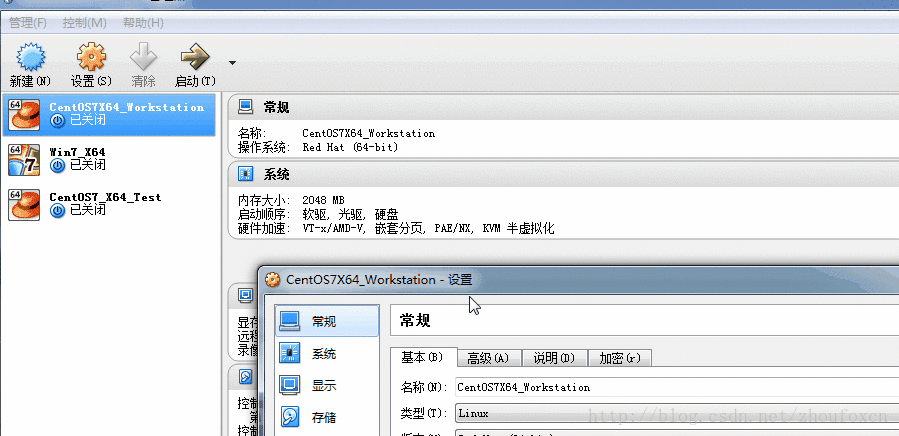Click the Red Hat (64-bit) OS text

point(350,147)
